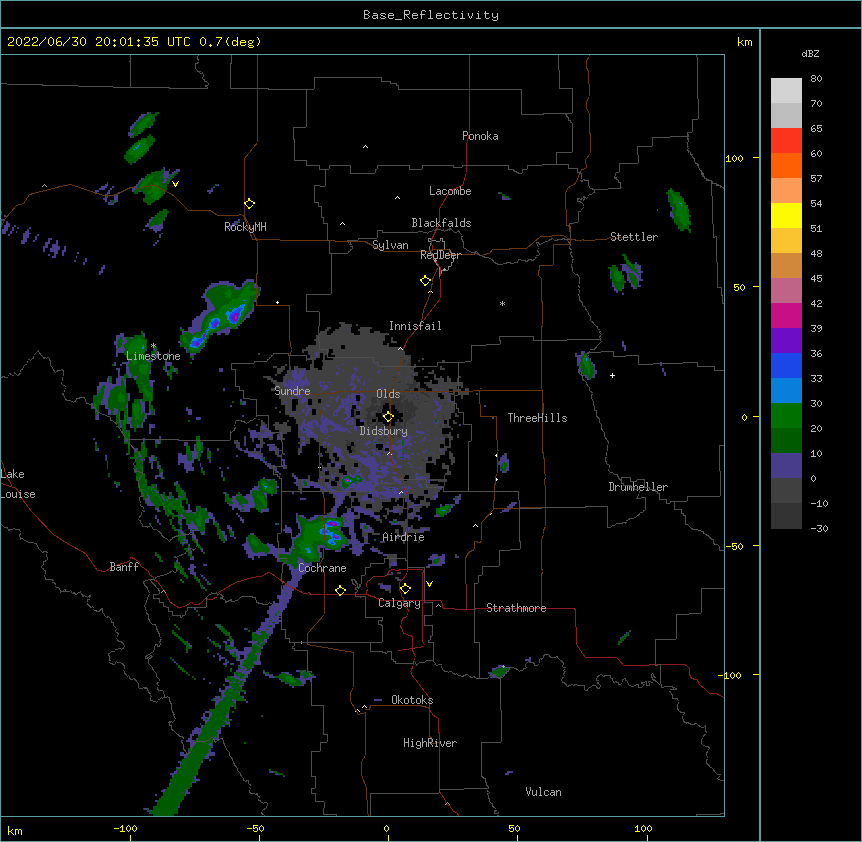Click the 100 tick on the right axis

pyautogui.click(x=734, y=158)
